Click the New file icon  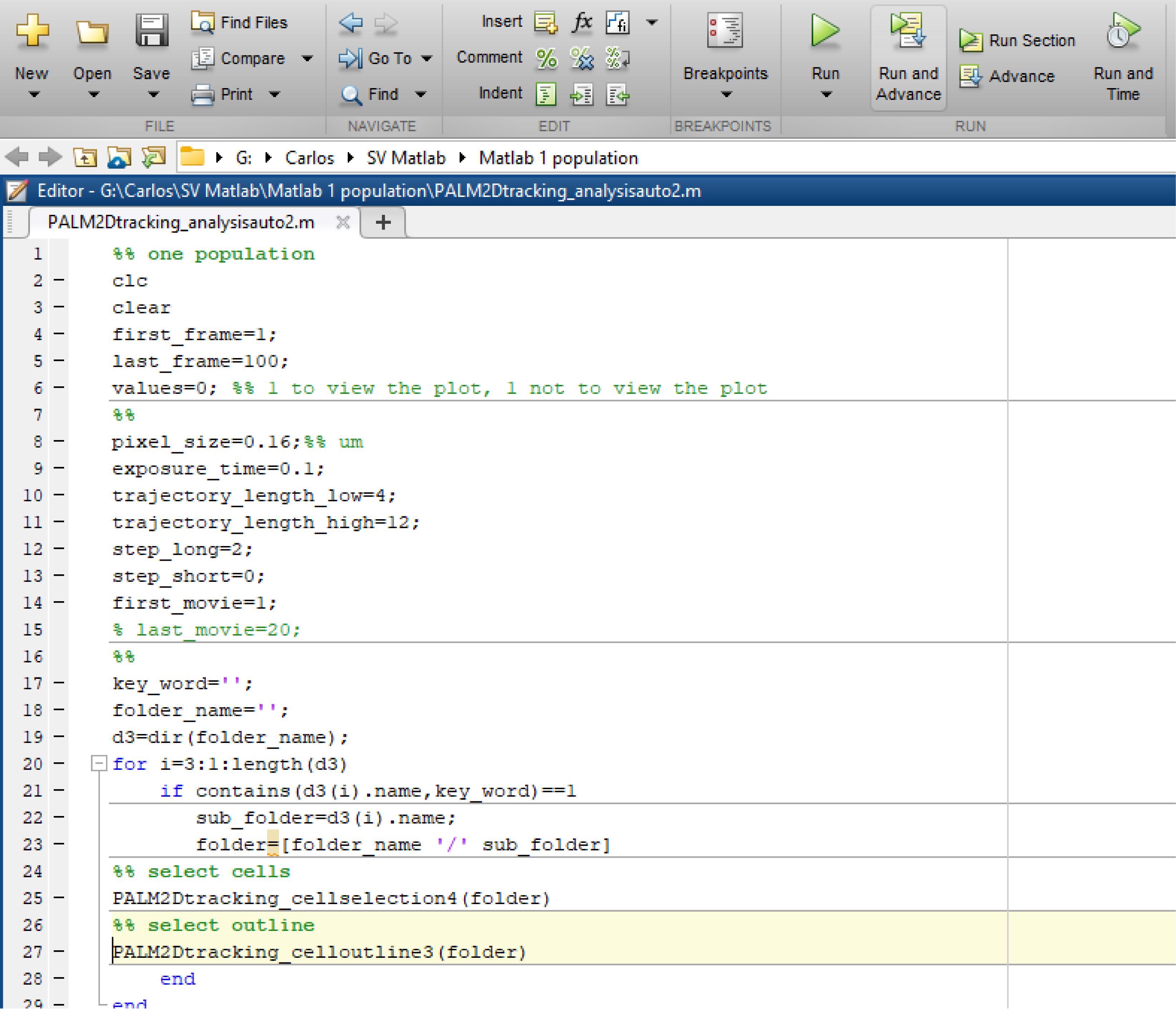click(x=32, y=31)
